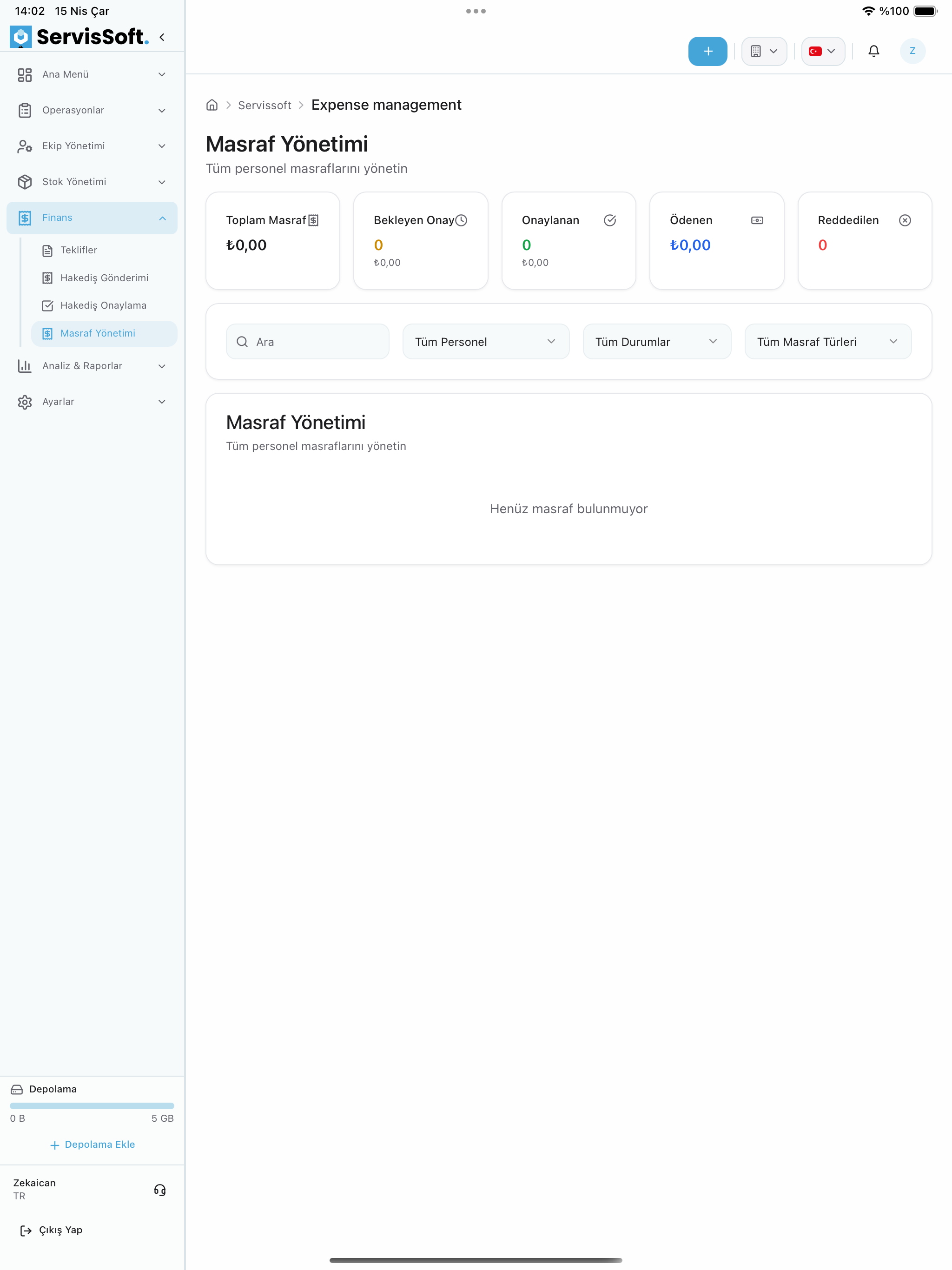Click the Operasyonlar clipboard icon
The image size is (952, 1270).
25,110
